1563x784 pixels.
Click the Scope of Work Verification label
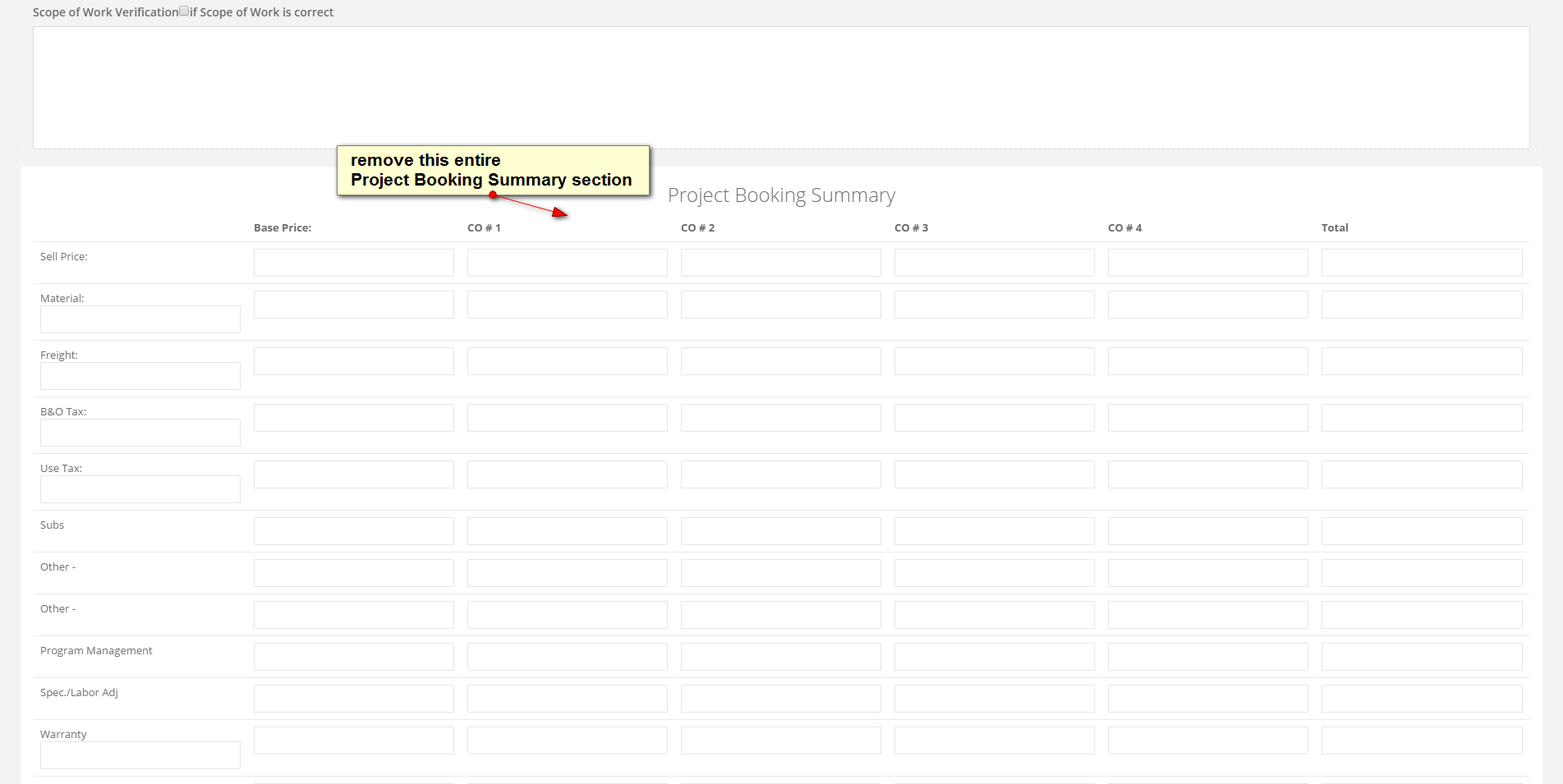click(x=106, y=12)
